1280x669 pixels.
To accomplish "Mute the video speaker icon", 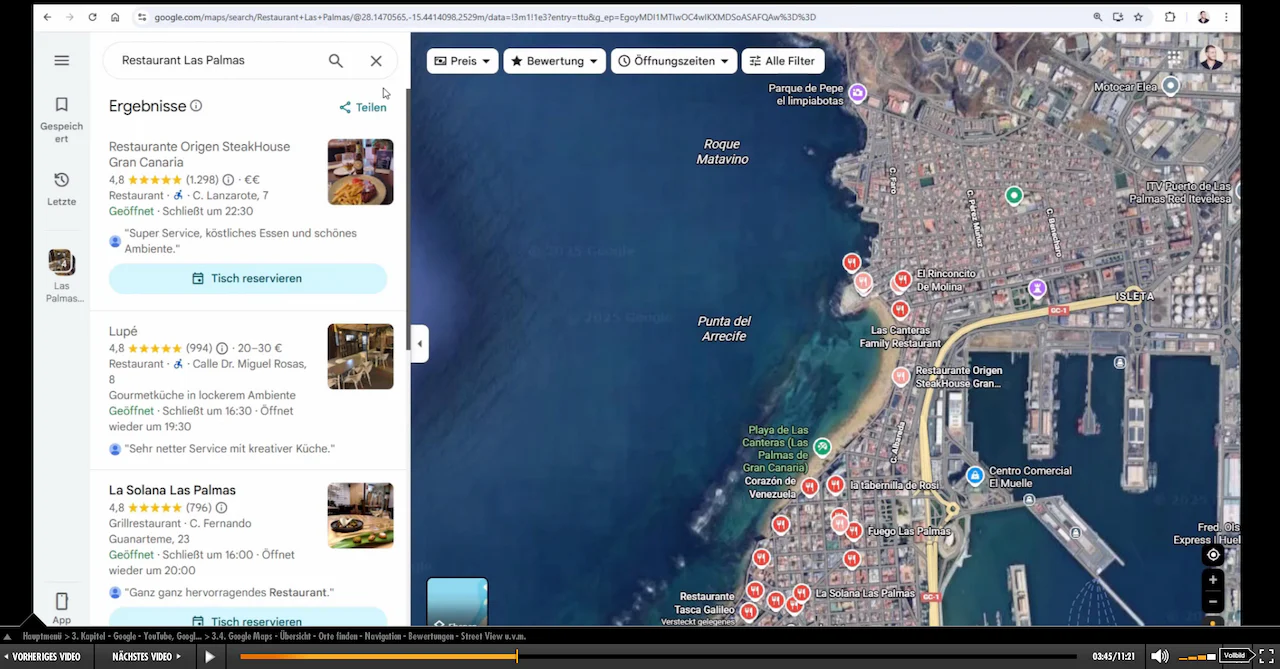I will click(1159, 656).
